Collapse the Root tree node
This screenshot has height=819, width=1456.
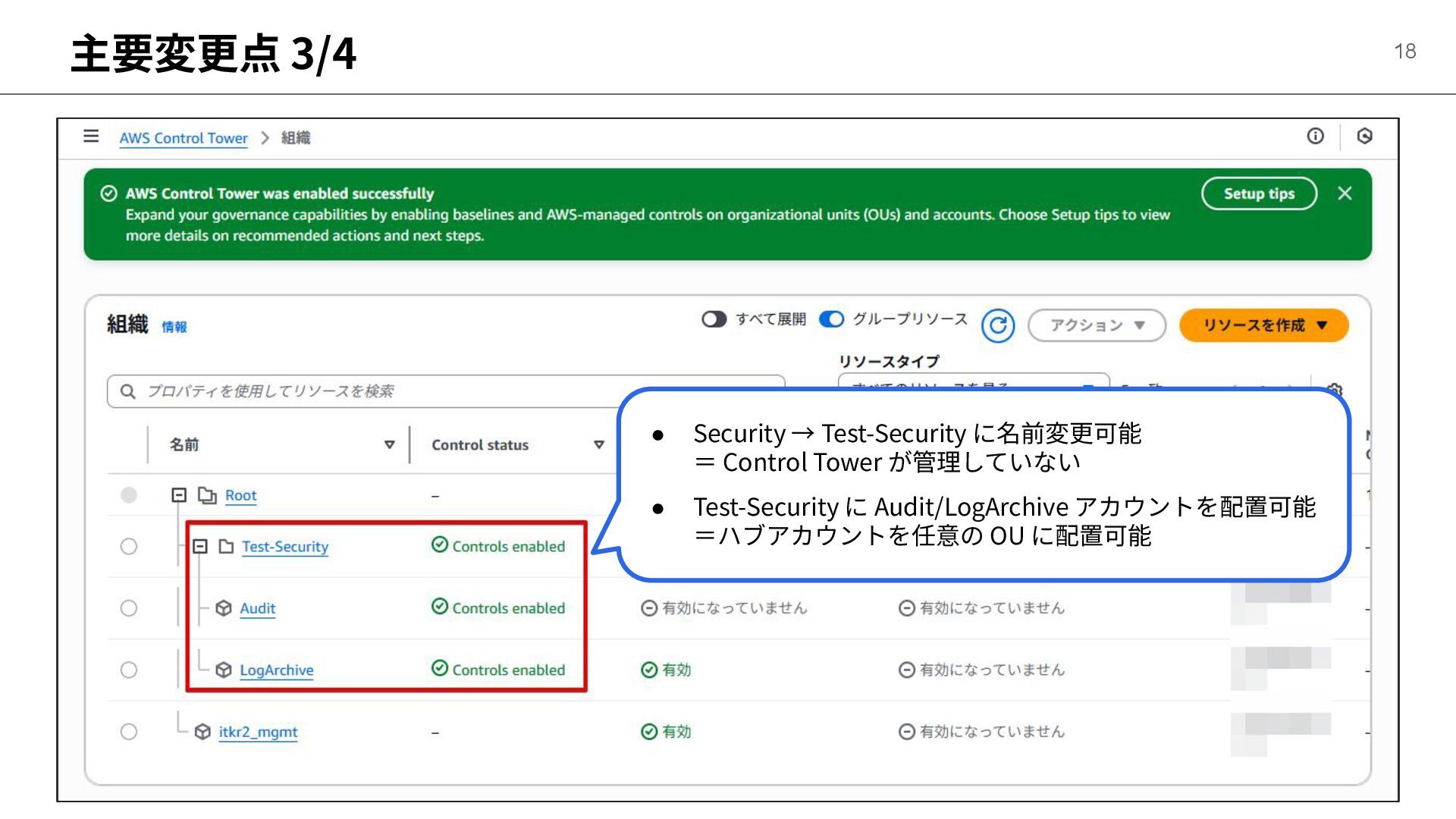click(x=179, y=495)
